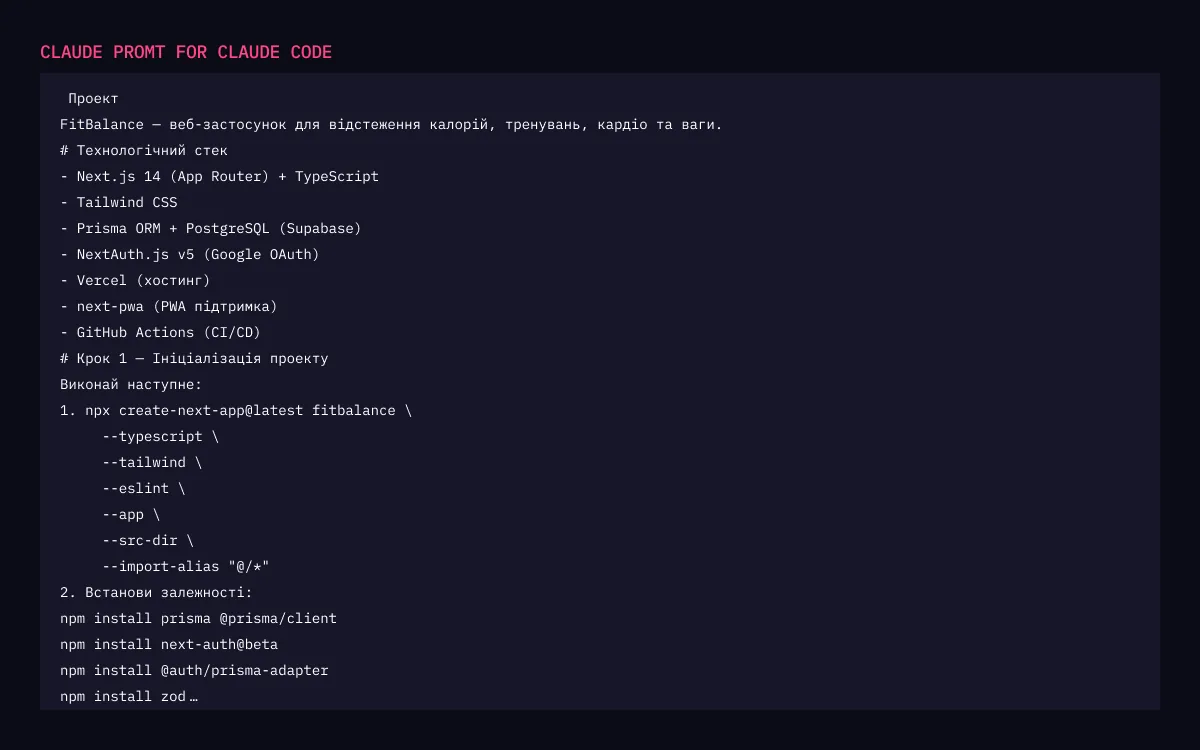Screen dimensions: 1200x750
Task: Click the 'Prisma ORM + PostgreSQL (Supabase)' line
Action: (211, 228)
